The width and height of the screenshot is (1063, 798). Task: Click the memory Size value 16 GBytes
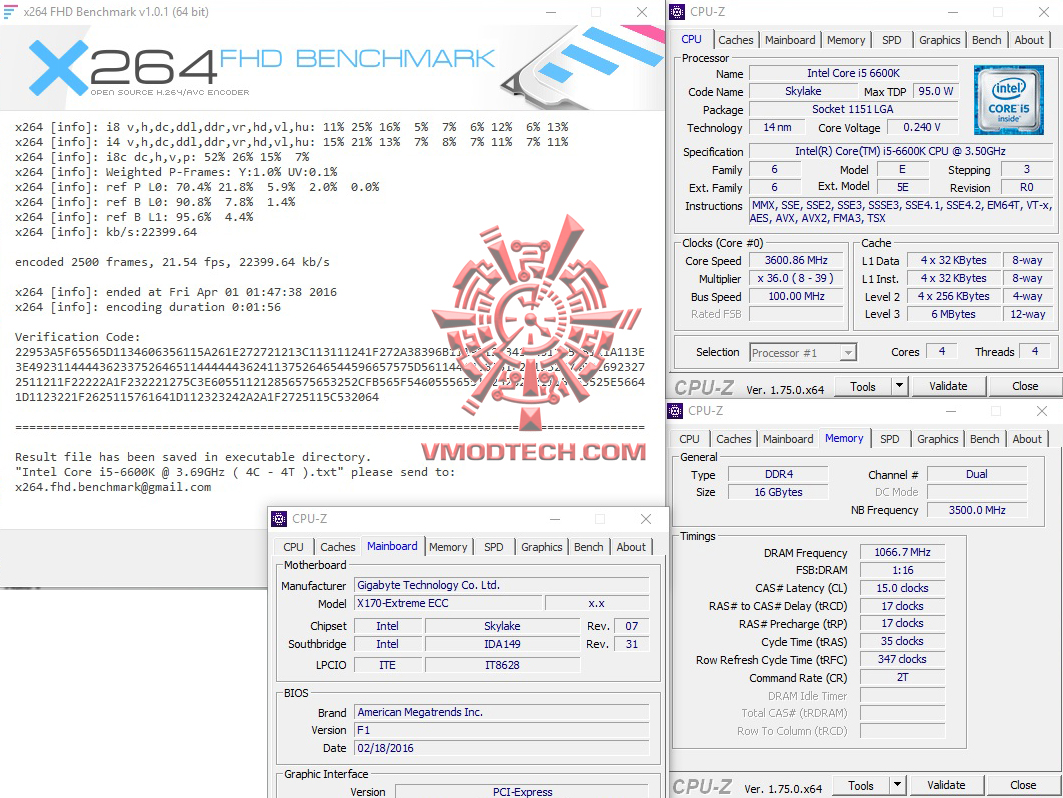coord(778,492)
